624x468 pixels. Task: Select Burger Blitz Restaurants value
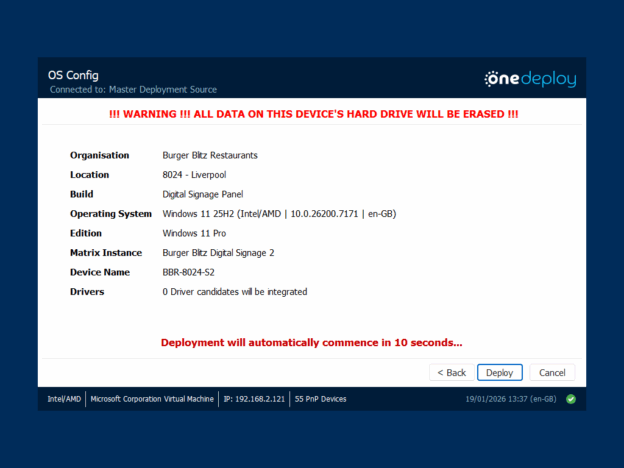pyautogui.click(x=210, y=155)
